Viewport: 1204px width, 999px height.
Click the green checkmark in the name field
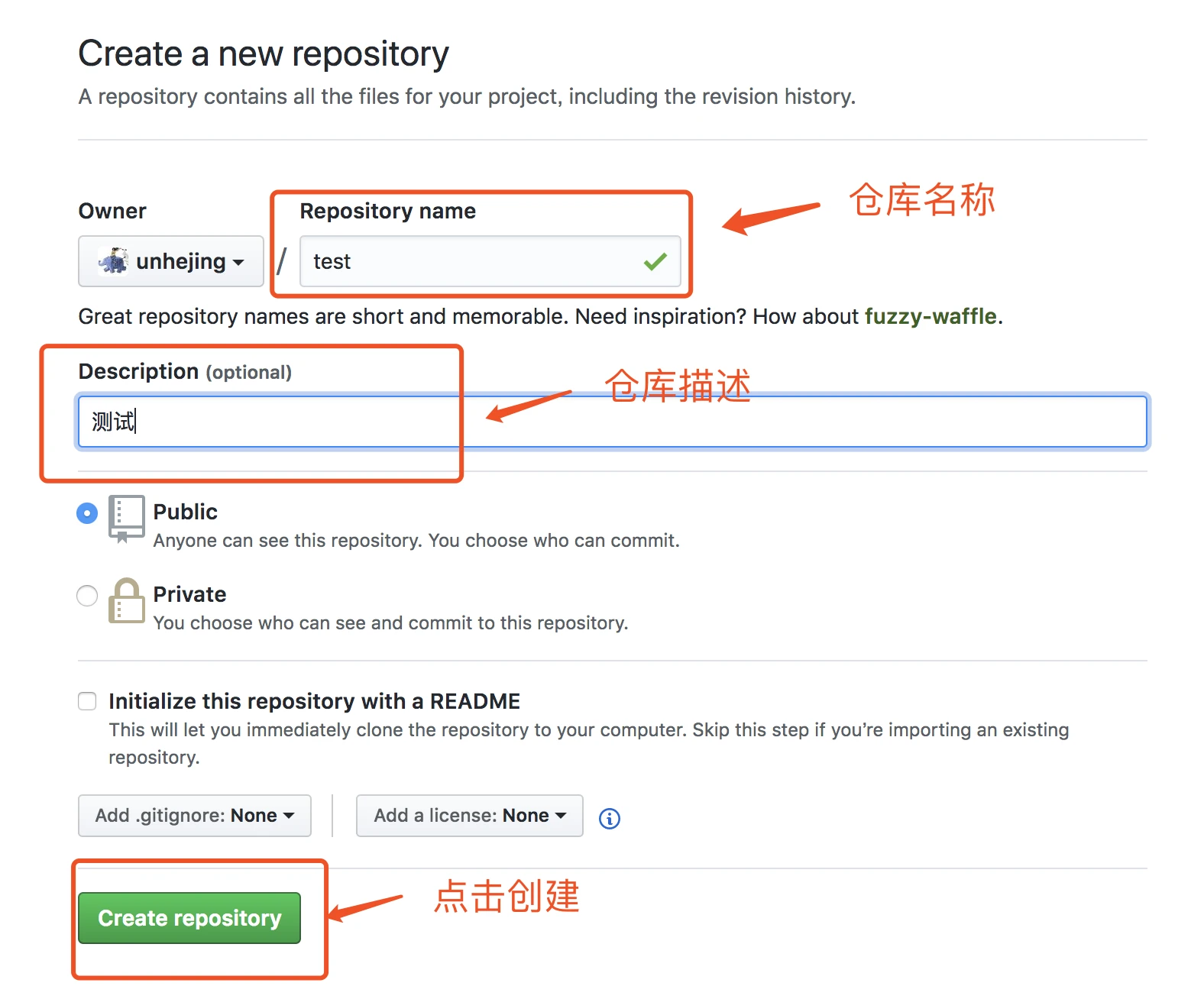655,261
